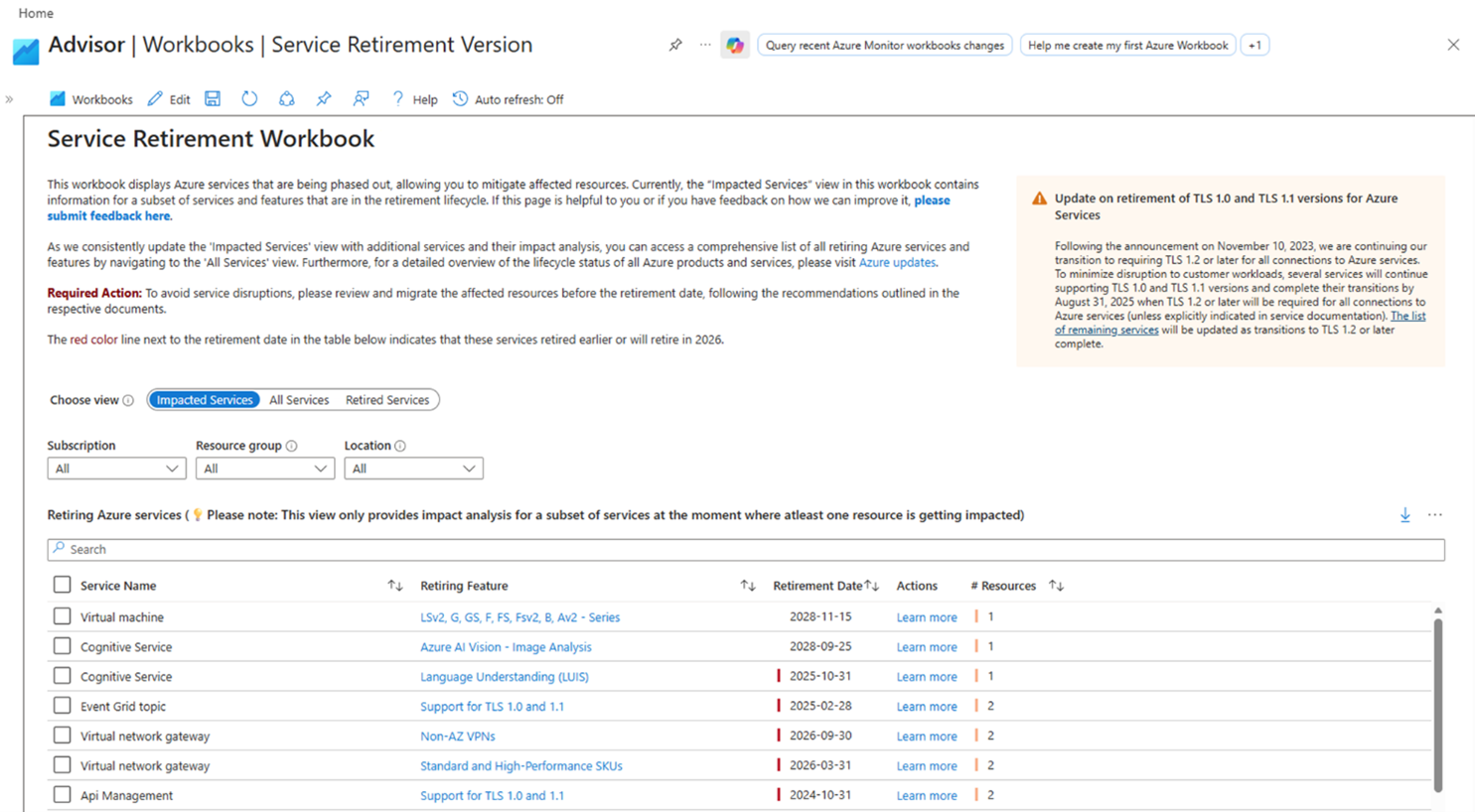Click the 2024-10-31 retirement date cell
This screenshot has width=1475, height=812.
(820, 795)
